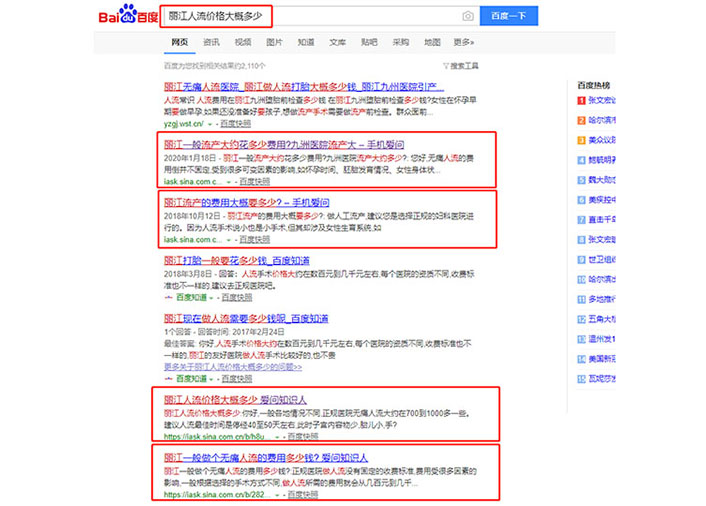Expand dropdown arrow beside yzgj.wst.cn URL
Viewport: 706px width, 506px height.
coord(211,124)
